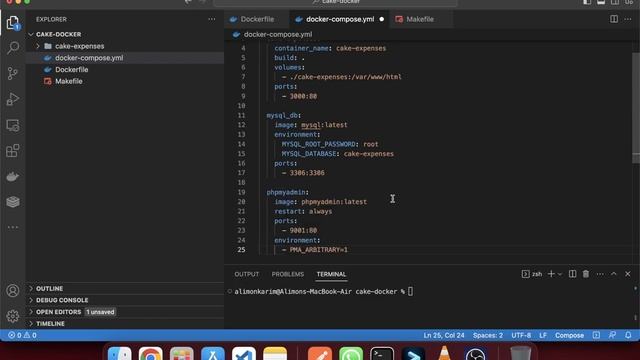Open the stacked layers view in activity bar
640x360 pixels.
(x=13, y=202)
